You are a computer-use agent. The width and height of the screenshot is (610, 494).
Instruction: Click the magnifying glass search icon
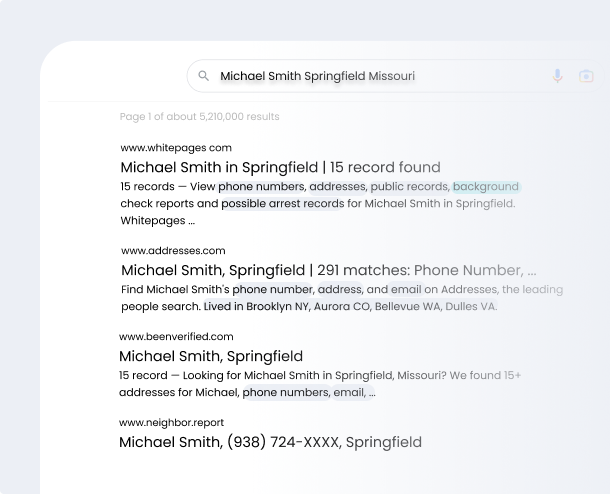pos(203,76)
